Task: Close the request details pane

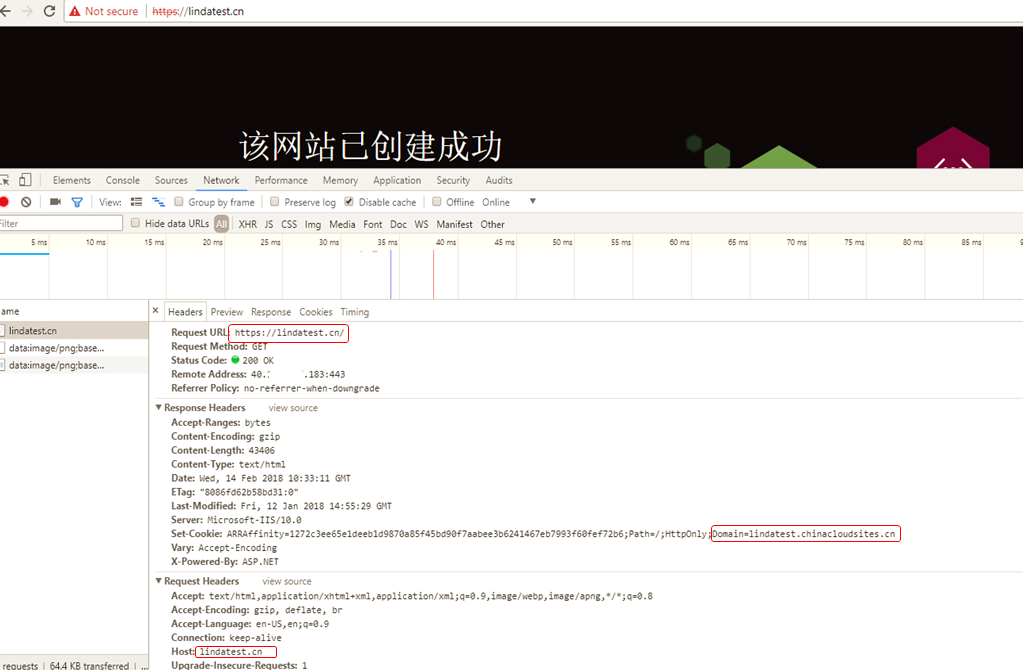Action: (x=155, y=311)
